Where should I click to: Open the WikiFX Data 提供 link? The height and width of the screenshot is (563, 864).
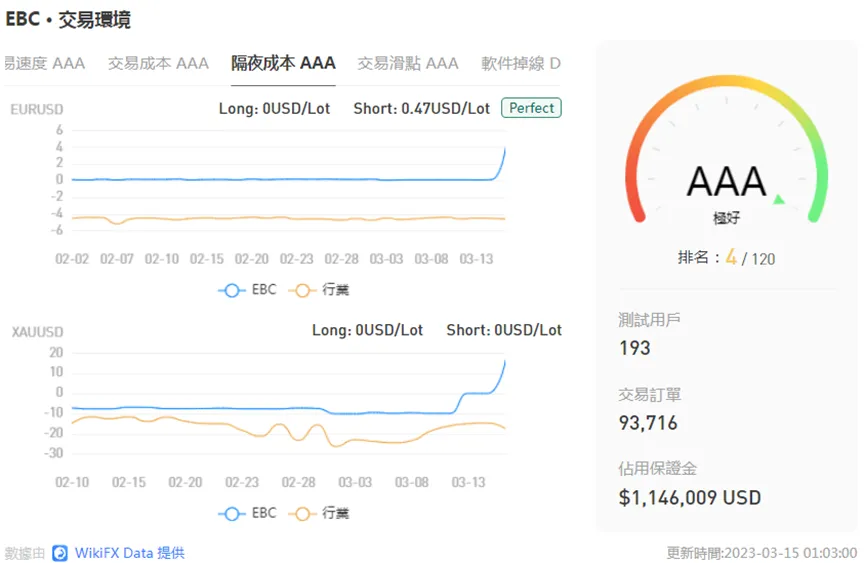[x=129, y=553]
